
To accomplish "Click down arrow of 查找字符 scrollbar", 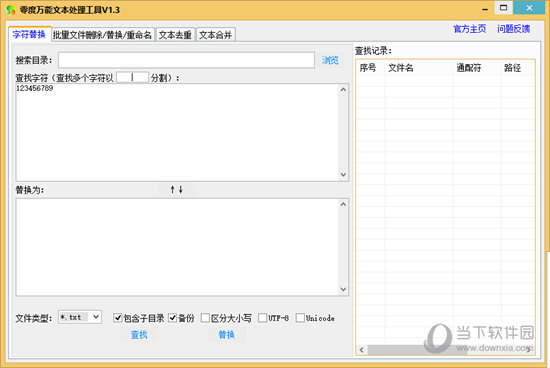I will 343,174.
